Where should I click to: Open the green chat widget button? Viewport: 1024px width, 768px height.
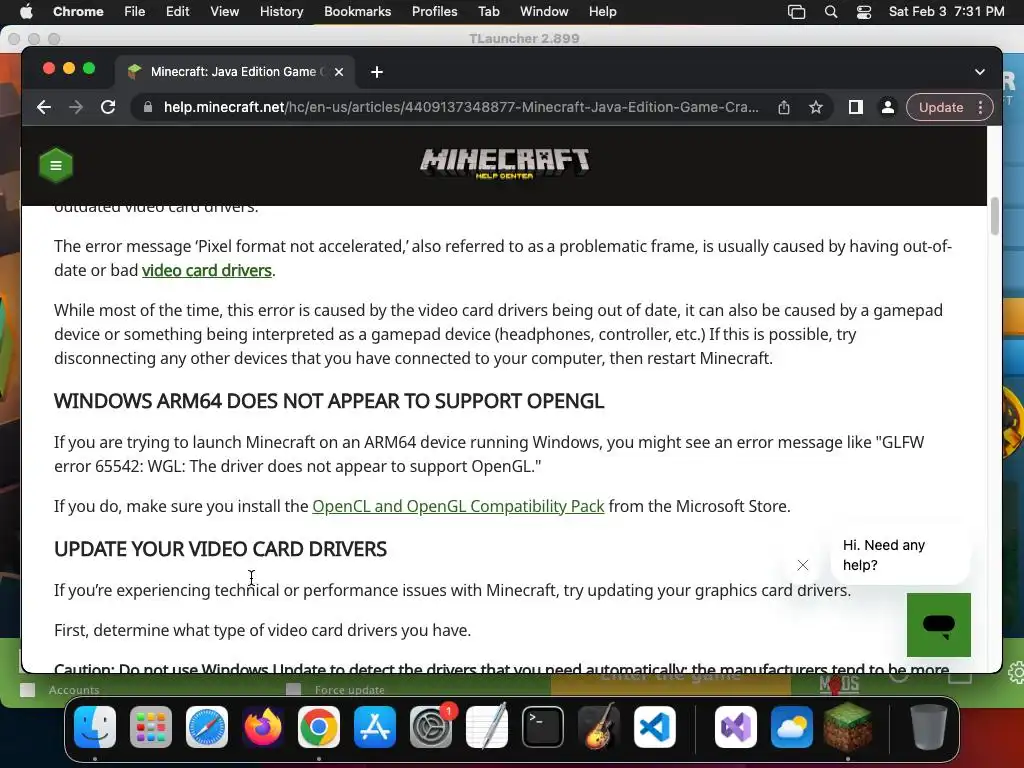938,625
